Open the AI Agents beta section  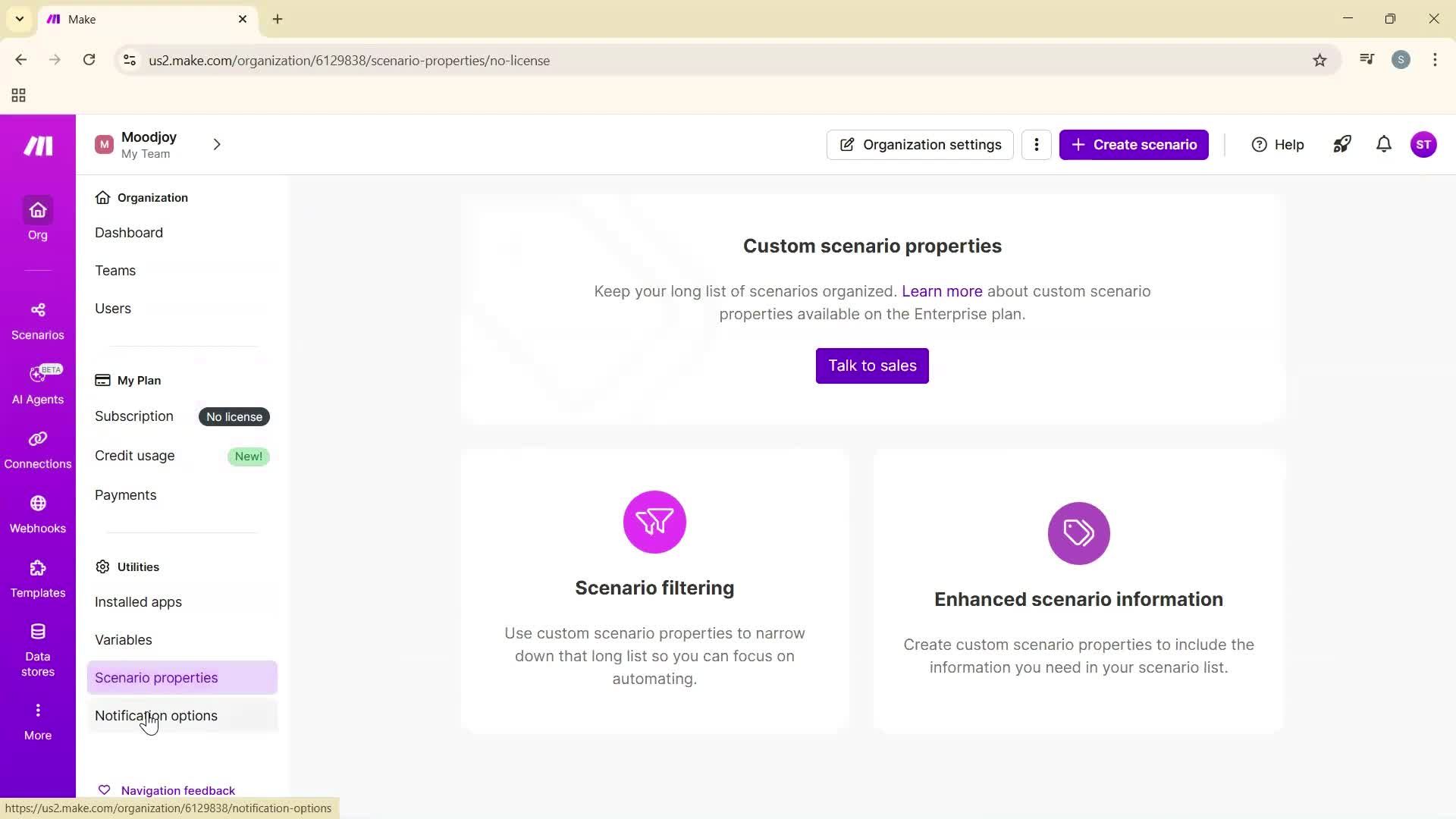coord(37,384)
